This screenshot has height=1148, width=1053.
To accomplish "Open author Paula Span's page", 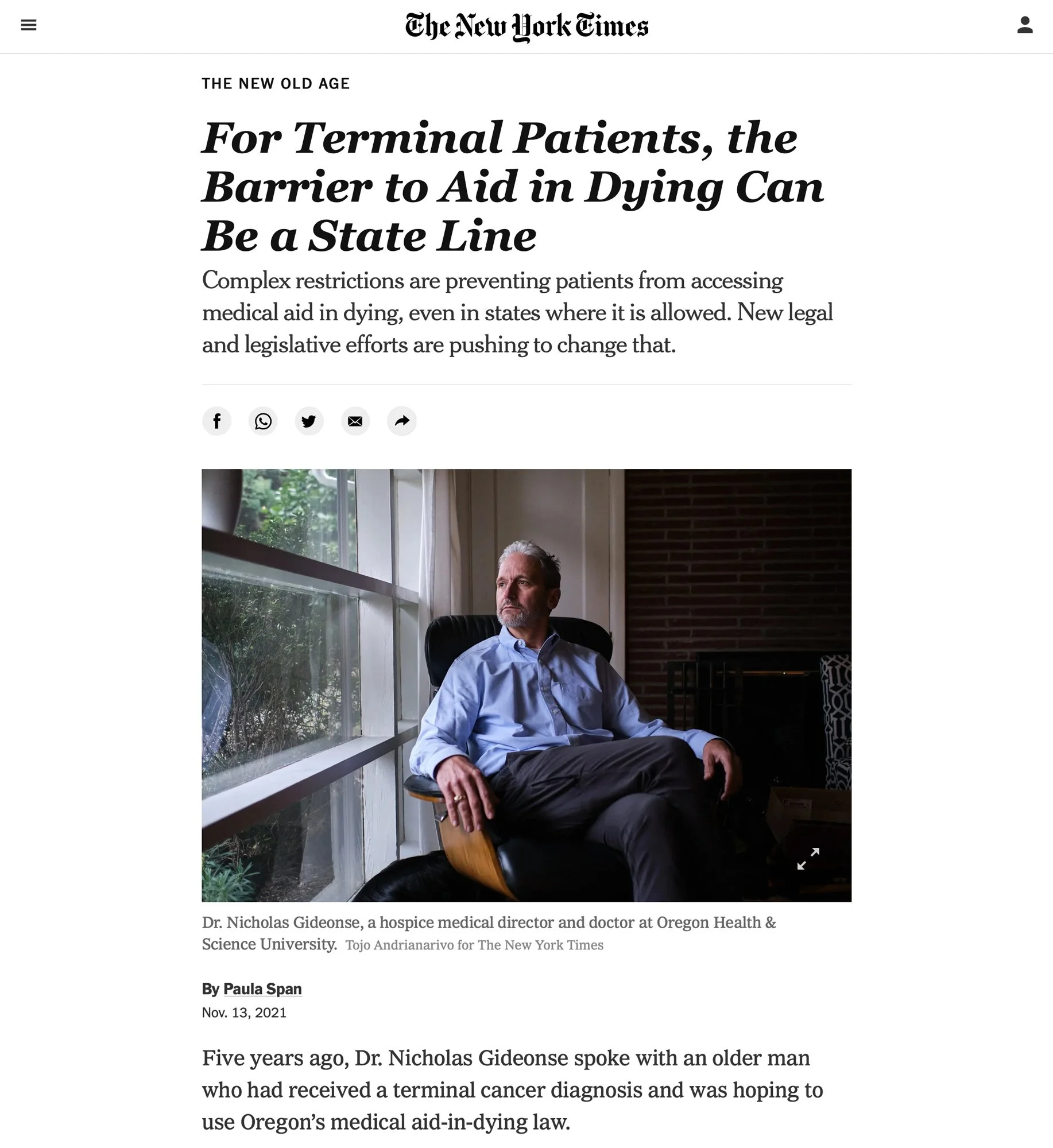I will pos(262,989).
